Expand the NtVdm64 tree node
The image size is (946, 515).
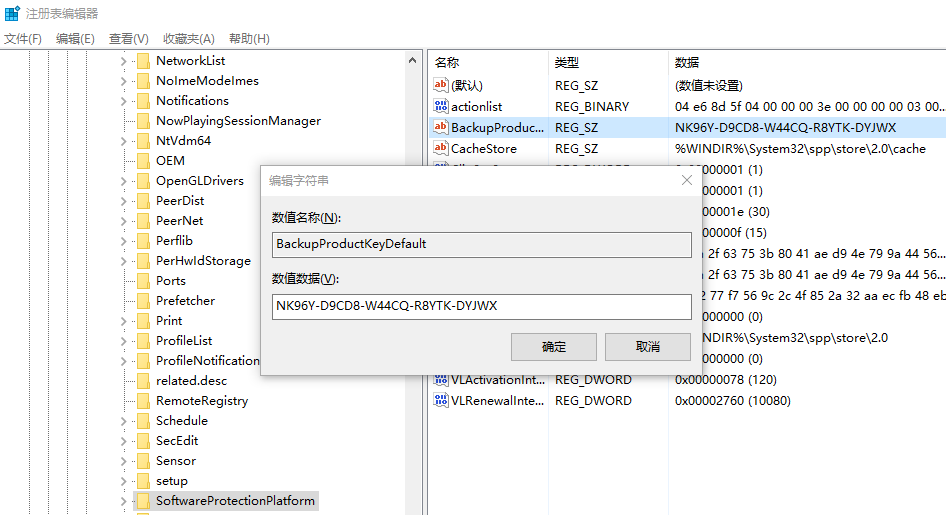[x=123, y=141]
